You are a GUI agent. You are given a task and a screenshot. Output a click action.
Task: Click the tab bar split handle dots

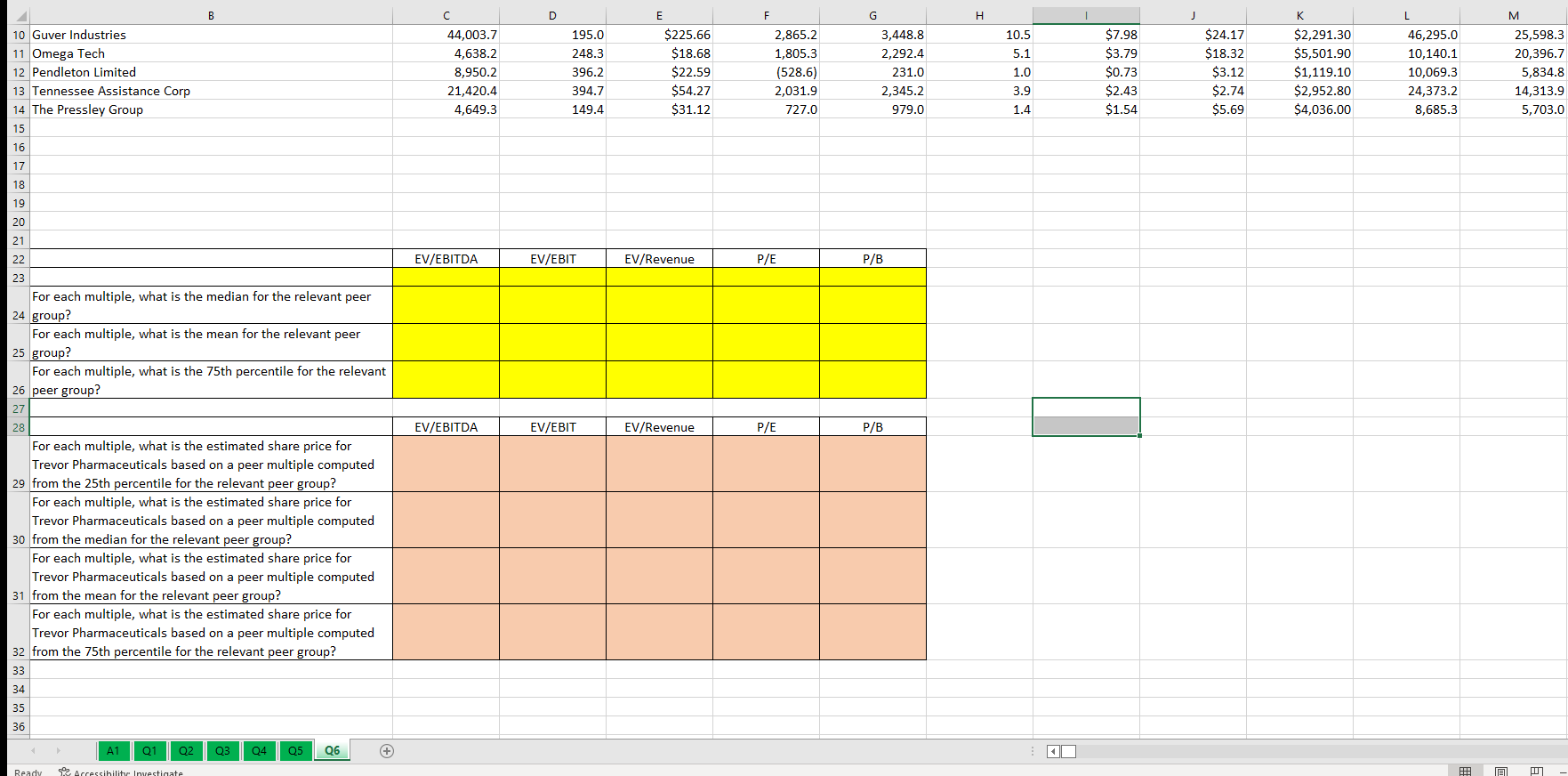click(1033, 751)
